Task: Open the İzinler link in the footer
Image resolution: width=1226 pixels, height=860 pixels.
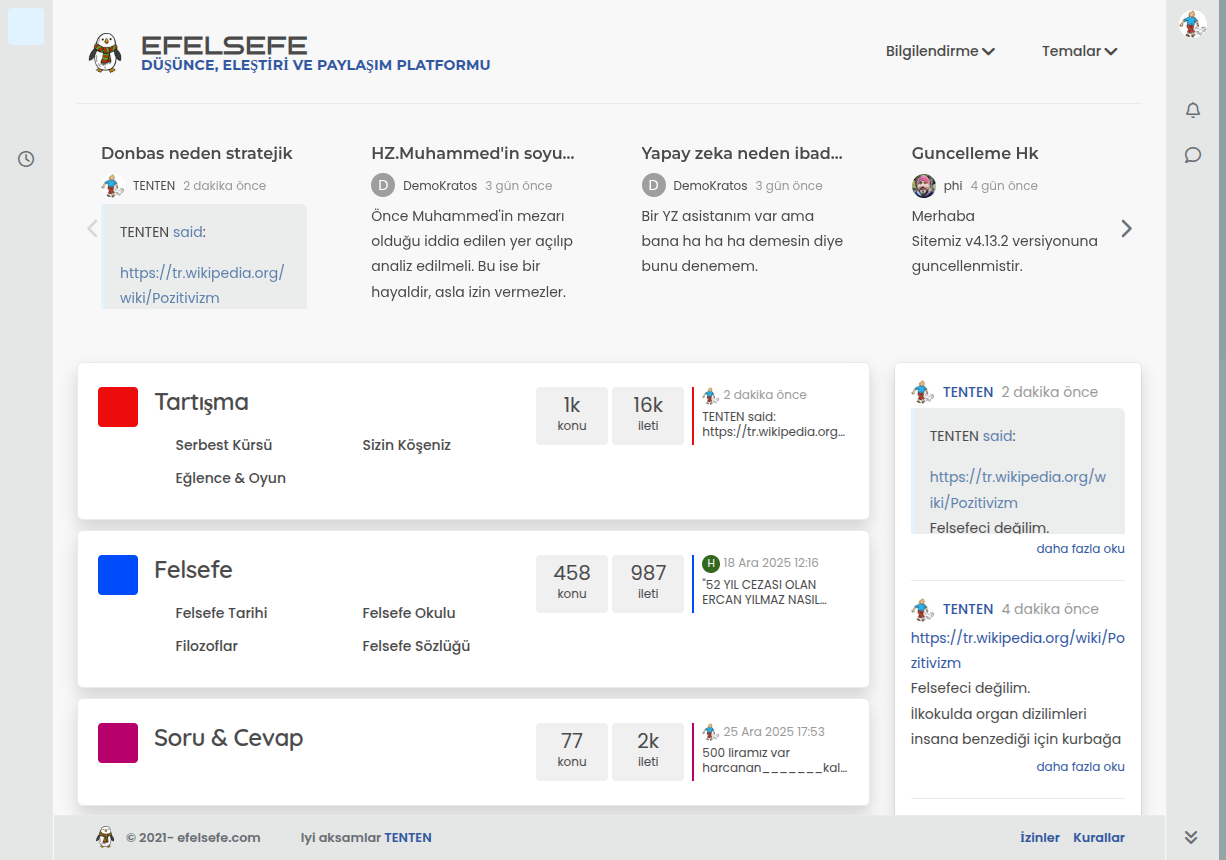Action: coord(1040,838)
